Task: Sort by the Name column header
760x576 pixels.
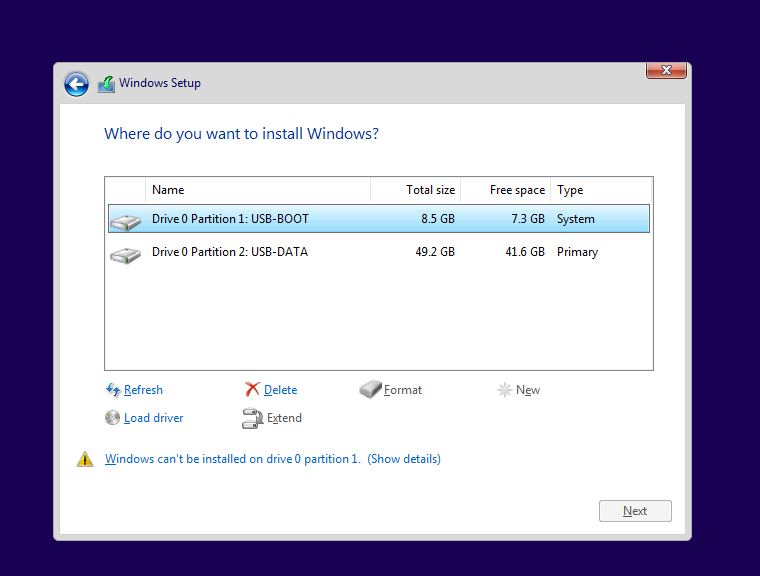Action: click(x=258, y=190)
